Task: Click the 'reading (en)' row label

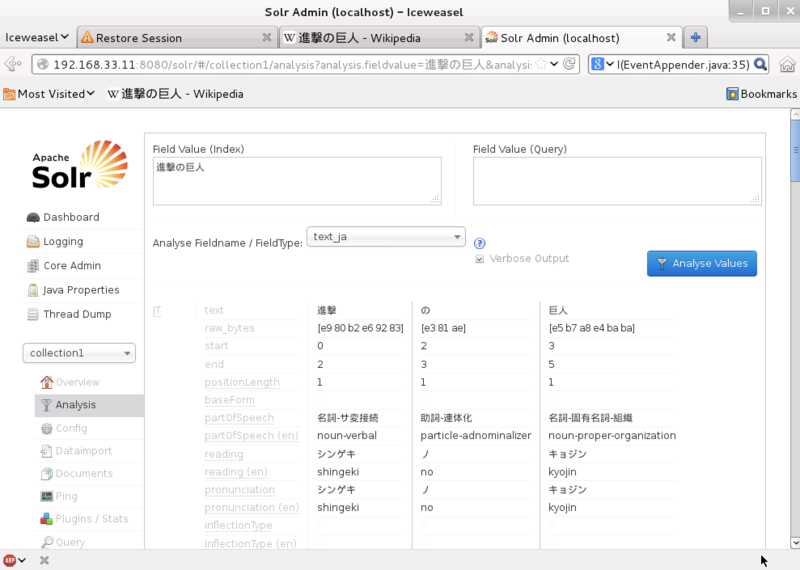Action: point(236,472)
